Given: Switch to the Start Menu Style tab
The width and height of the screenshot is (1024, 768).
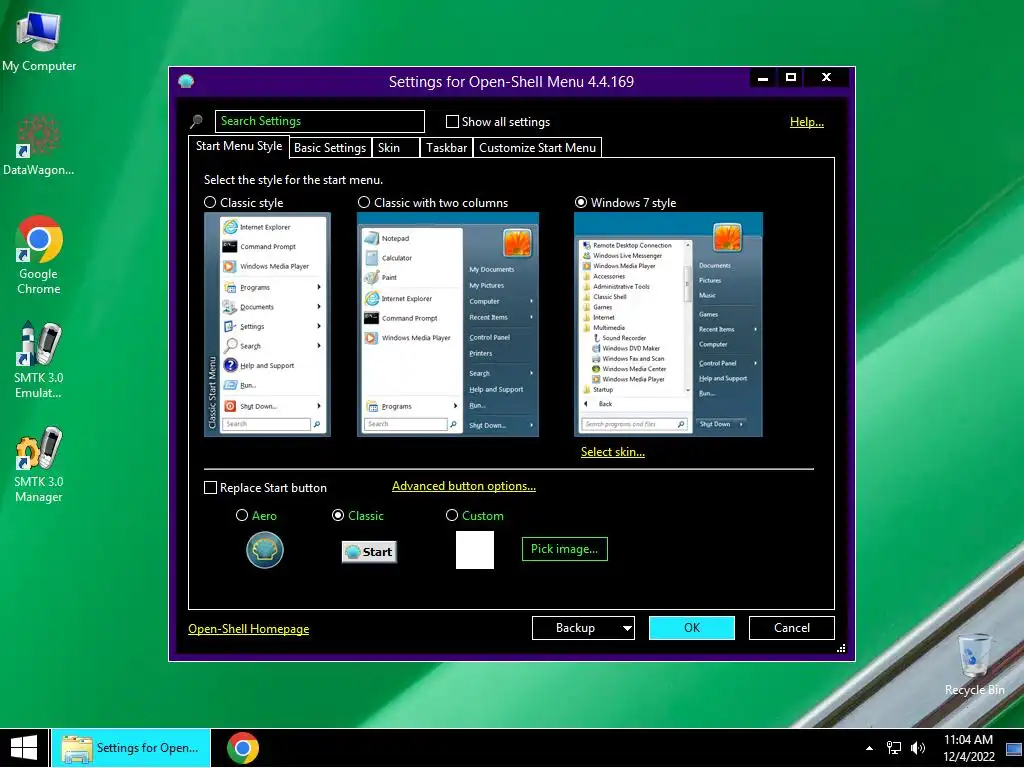Looking at the screenshot, I should (239, 146).
